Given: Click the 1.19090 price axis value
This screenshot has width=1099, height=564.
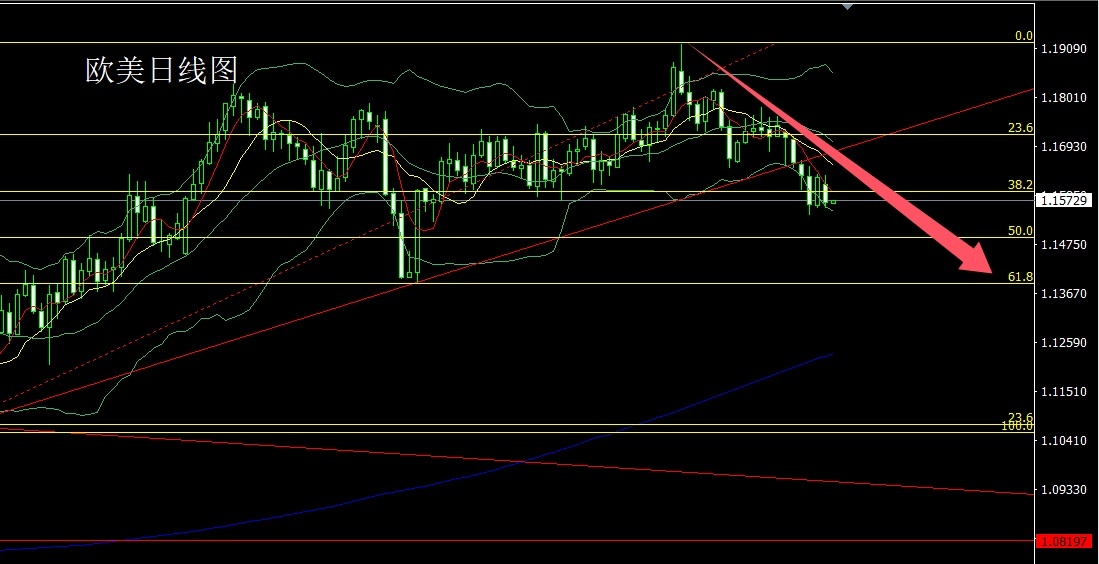Looking at the screenshot, I should (1064, 49).
